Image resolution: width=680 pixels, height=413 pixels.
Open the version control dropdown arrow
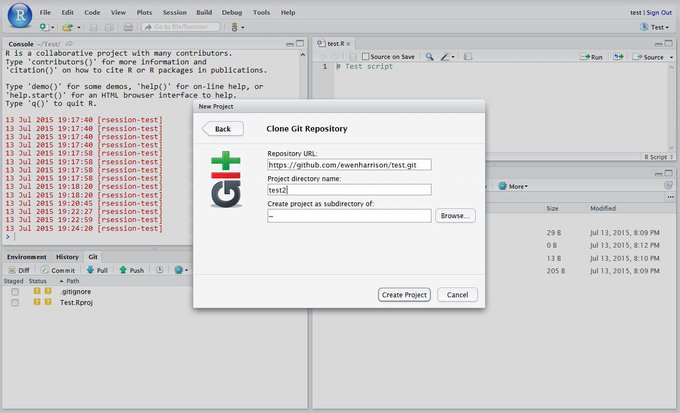pos(242,27)
